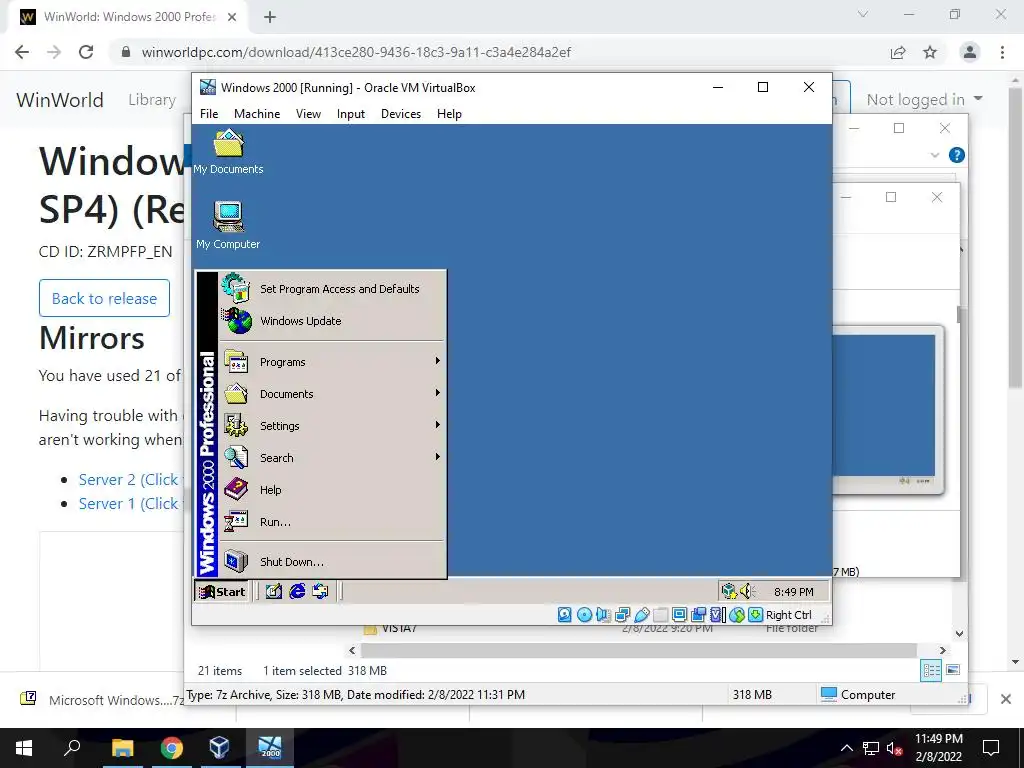Click VirtualBox hard disk activity icon
This screenshot has width=1024, height=768.
tap(565, 615)
